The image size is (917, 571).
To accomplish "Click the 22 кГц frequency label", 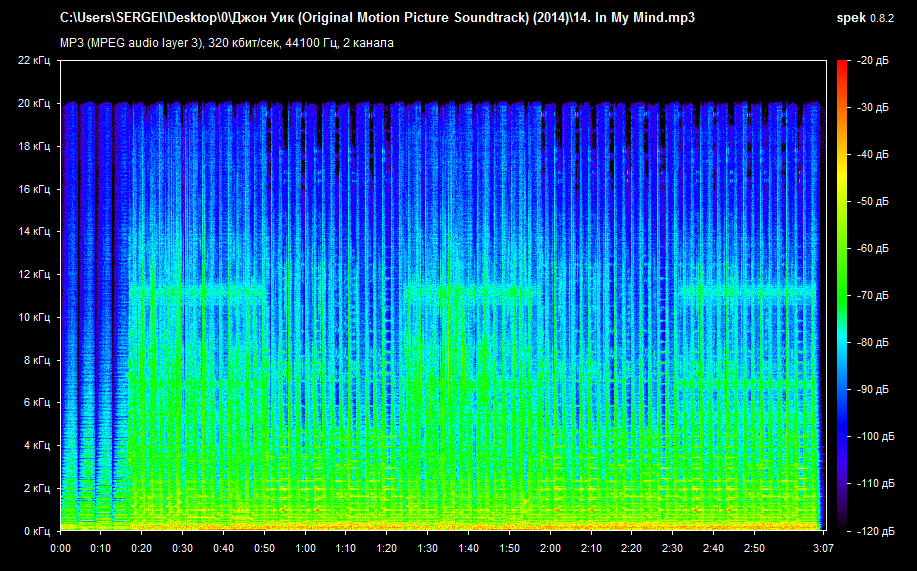I will tap(33, 61).
